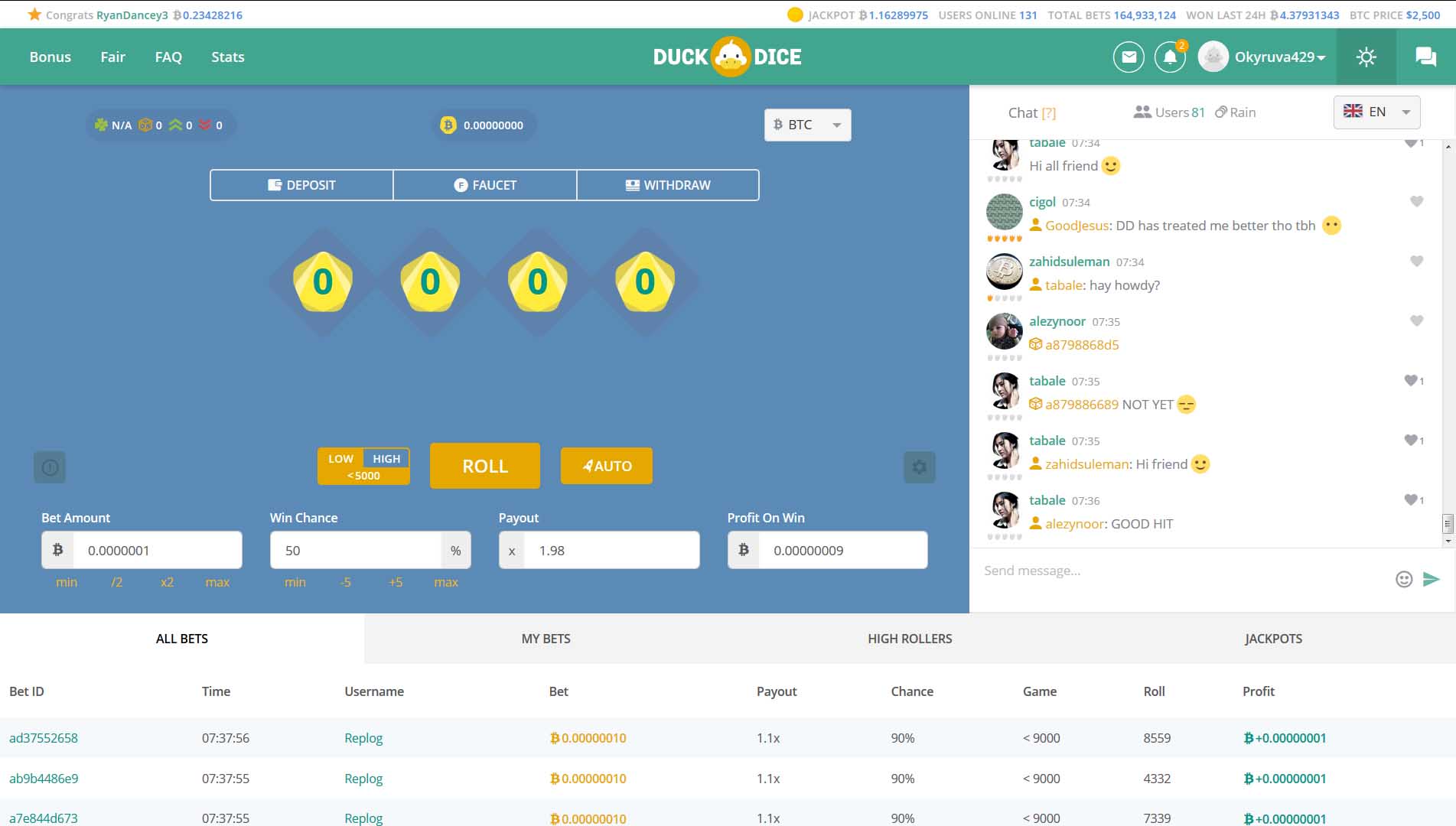
Task: Click the FAUCET button
Action: coord(485,185)
